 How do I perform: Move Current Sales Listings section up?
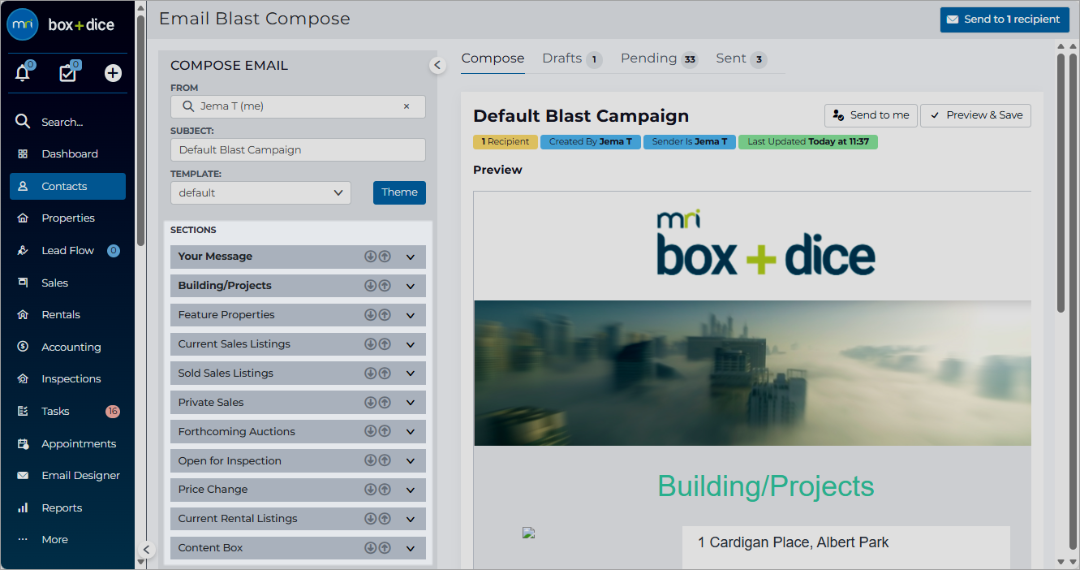click(x=385, y=344)
